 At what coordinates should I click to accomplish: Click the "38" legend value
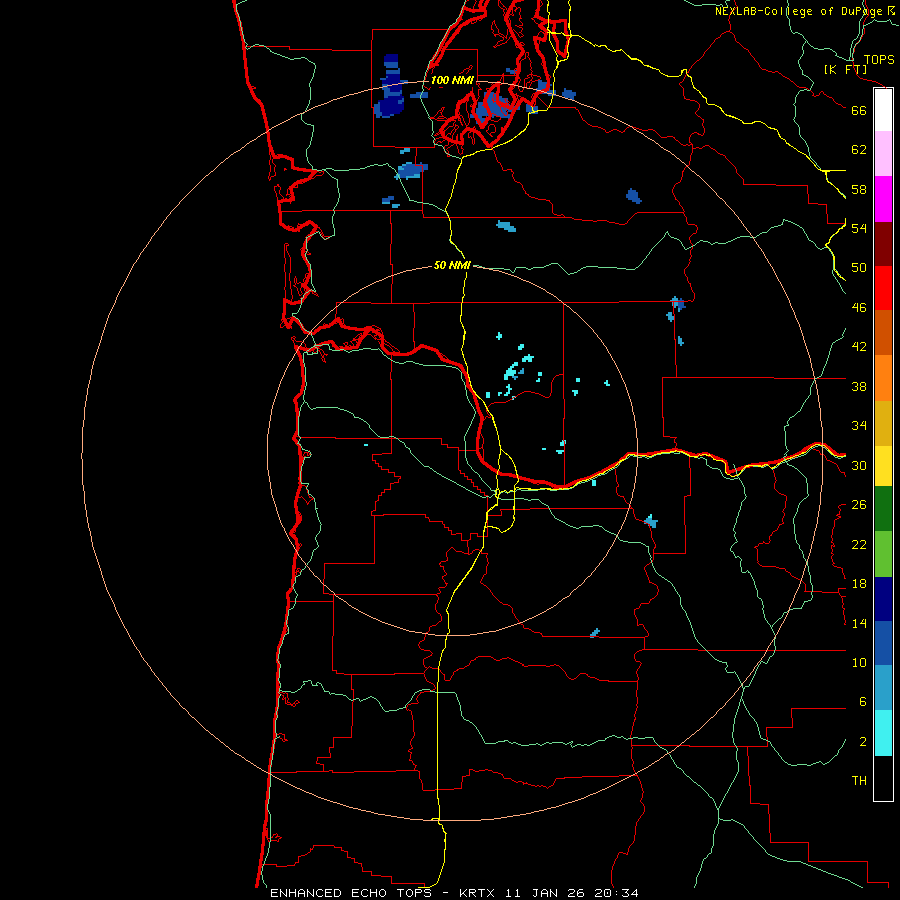click(859, 386)
